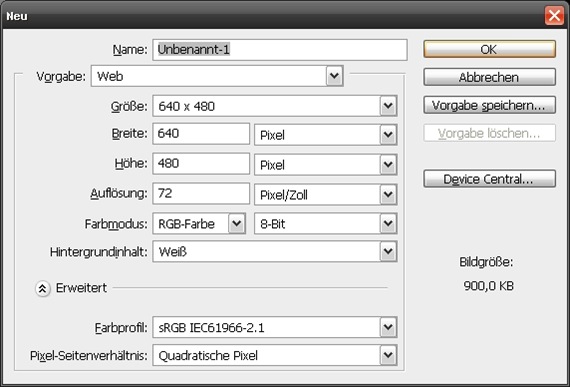
Task: Click the Farbprofil label
Action: 121,328
